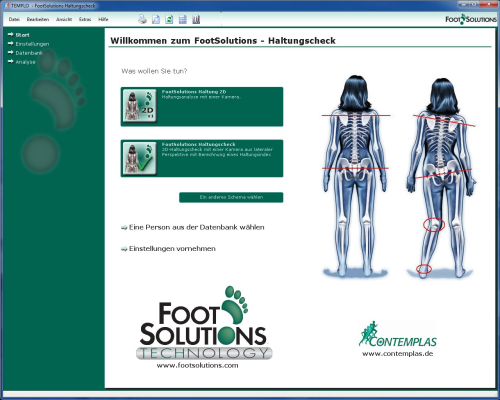The width and height of the screenshot is (500, 400).
Task: Open Analyse in the sidebar
Action: [x=22, y=62]
